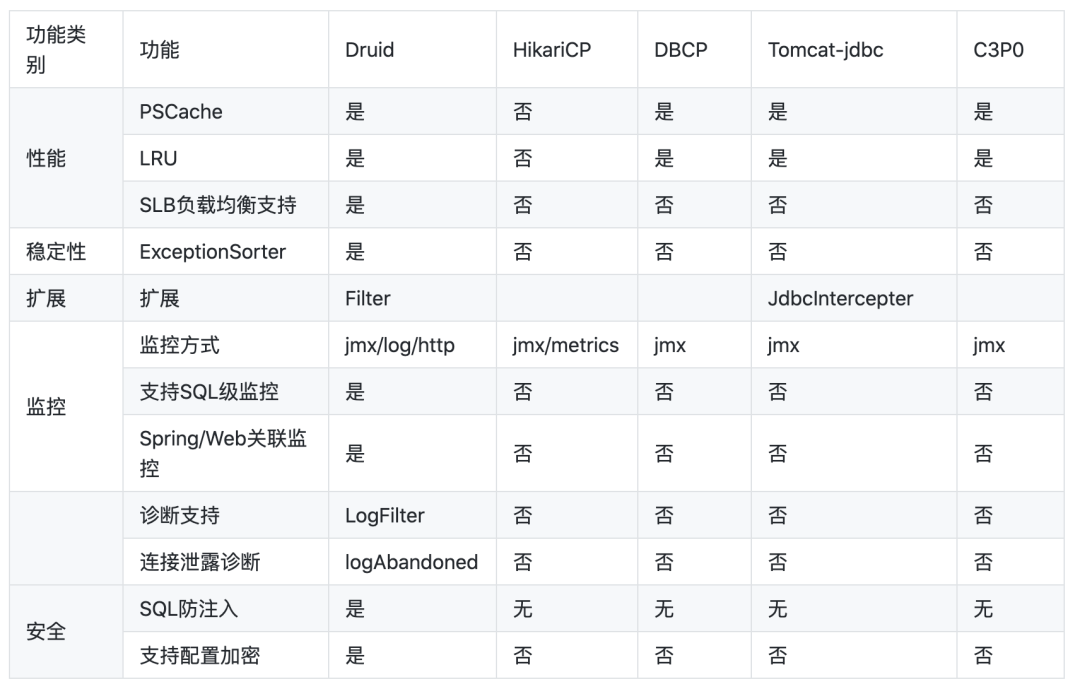Select the LRU feature cell
This screenshot has width=1080, height=689.
tap(158, 158)
